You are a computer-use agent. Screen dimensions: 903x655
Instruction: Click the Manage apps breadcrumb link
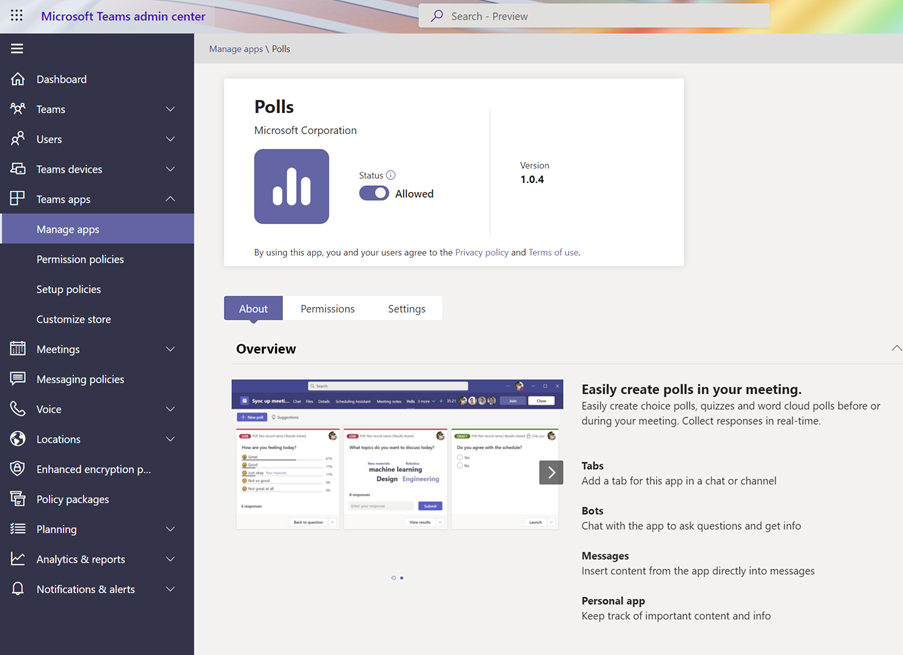[x=236, y=49]
